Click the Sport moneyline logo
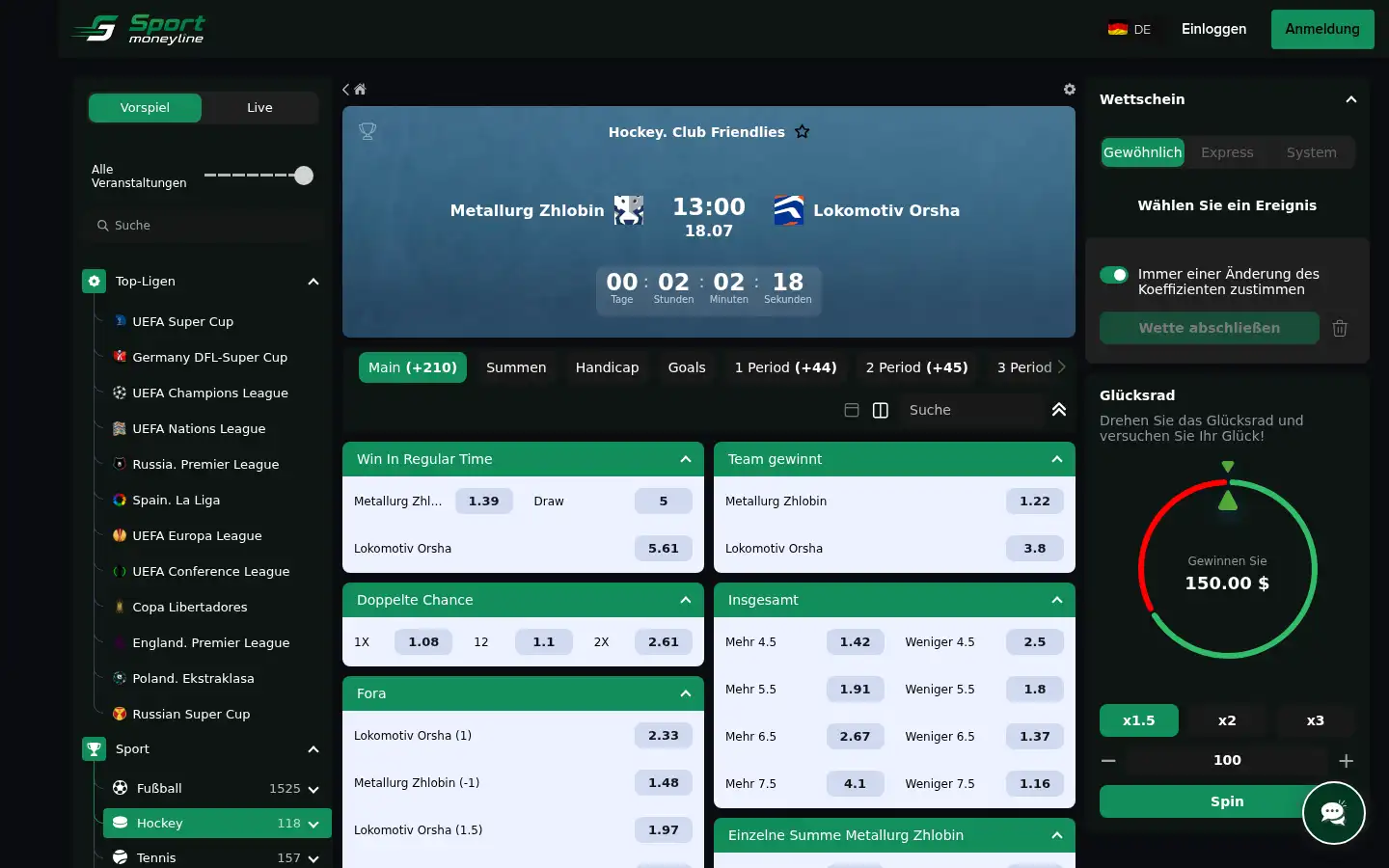The image size is (1389, 868). pyautogui.click(x=138, y=29)
